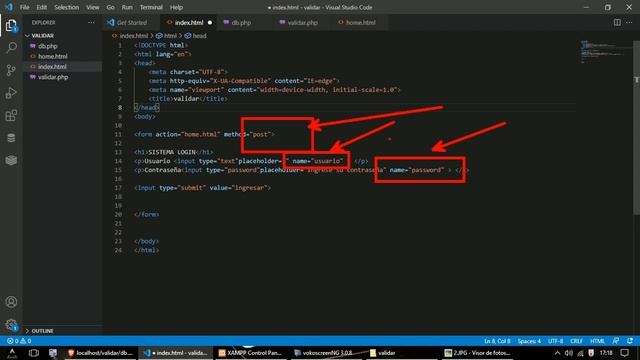640x360 pixels.
Task: Open the Explorer view in activity bar
Action: tap(11, 26)
